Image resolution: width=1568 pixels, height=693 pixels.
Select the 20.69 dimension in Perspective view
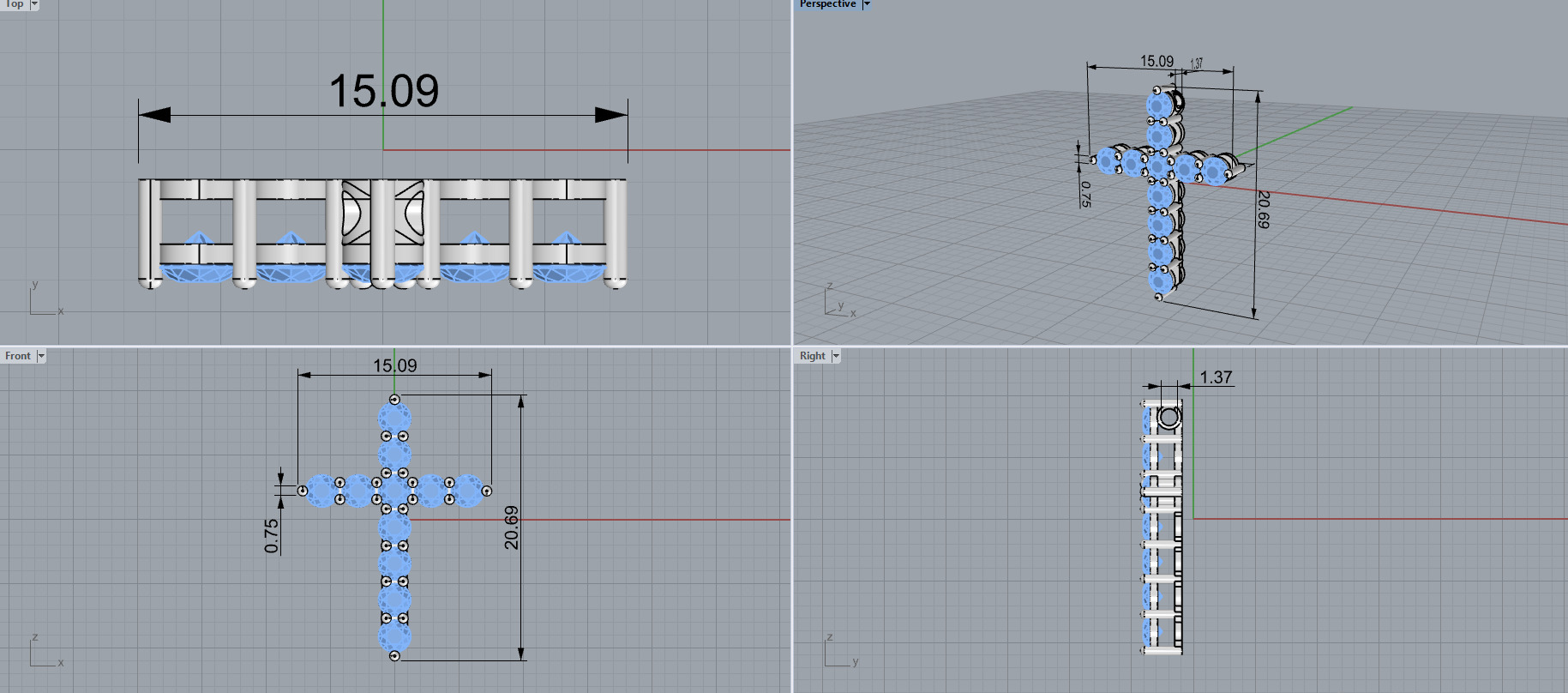(1263, 209)
